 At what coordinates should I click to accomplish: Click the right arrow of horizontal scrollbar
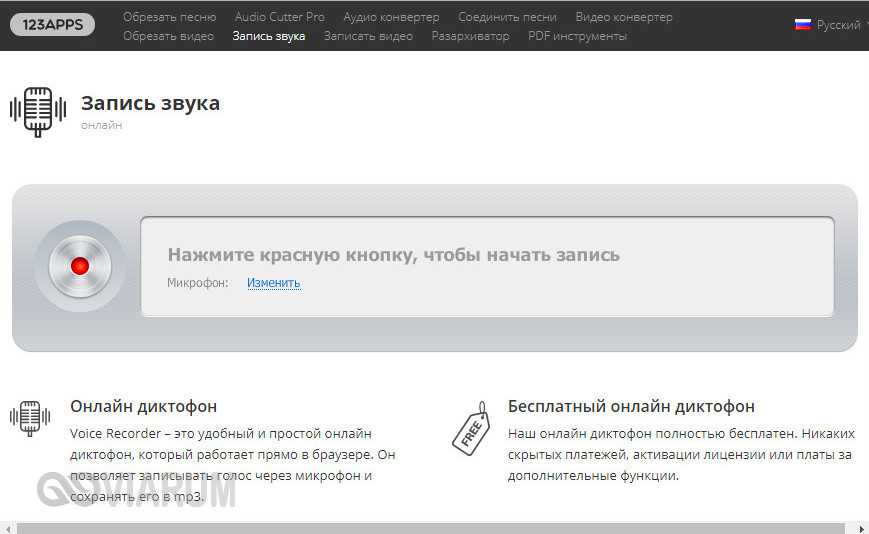(x=862, y=527)
